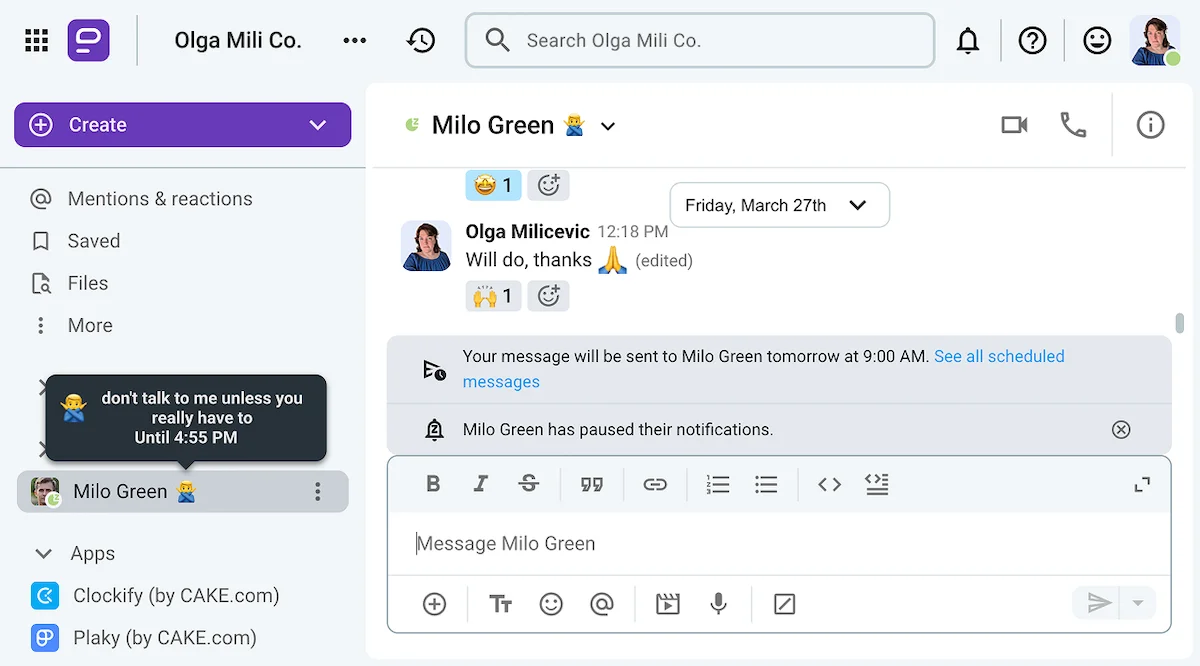This screenshot has height=666, width=1200.
Task: Open the send options dropdown arrow
Action: click(1137, 603)
